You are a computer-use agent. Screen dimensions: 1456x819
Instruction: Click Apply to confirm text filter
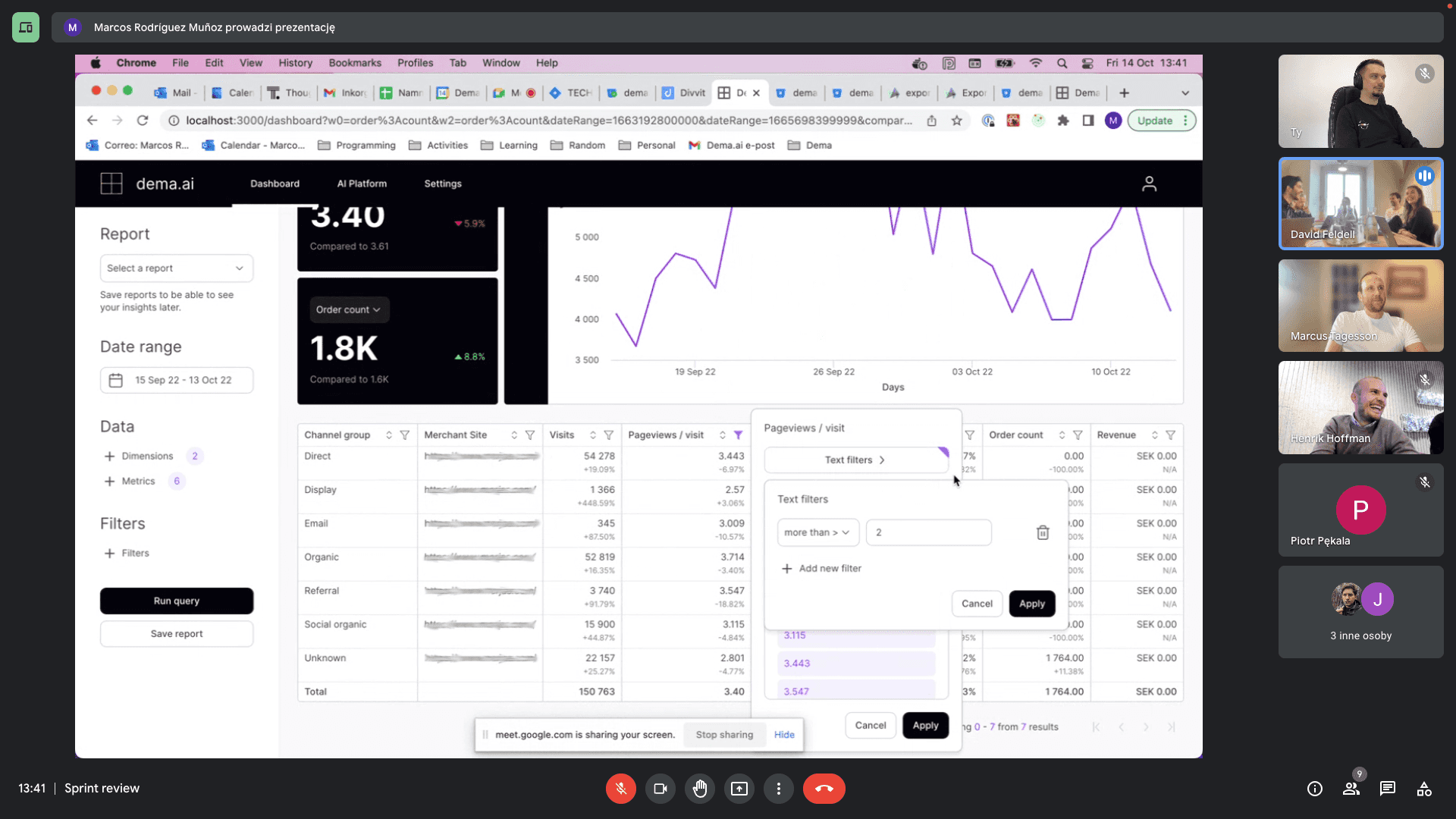(1032, 603)
